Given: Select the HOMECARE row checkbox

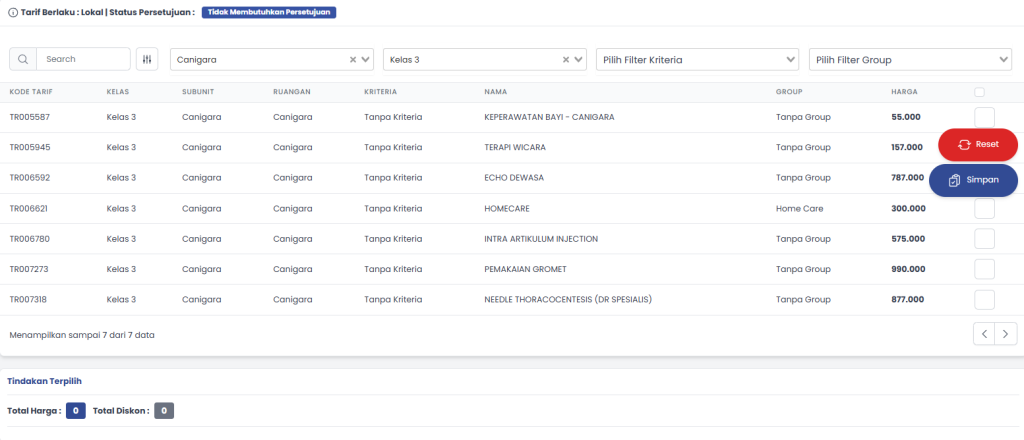Looking at the screenshot, I should (x=984, y=209).
